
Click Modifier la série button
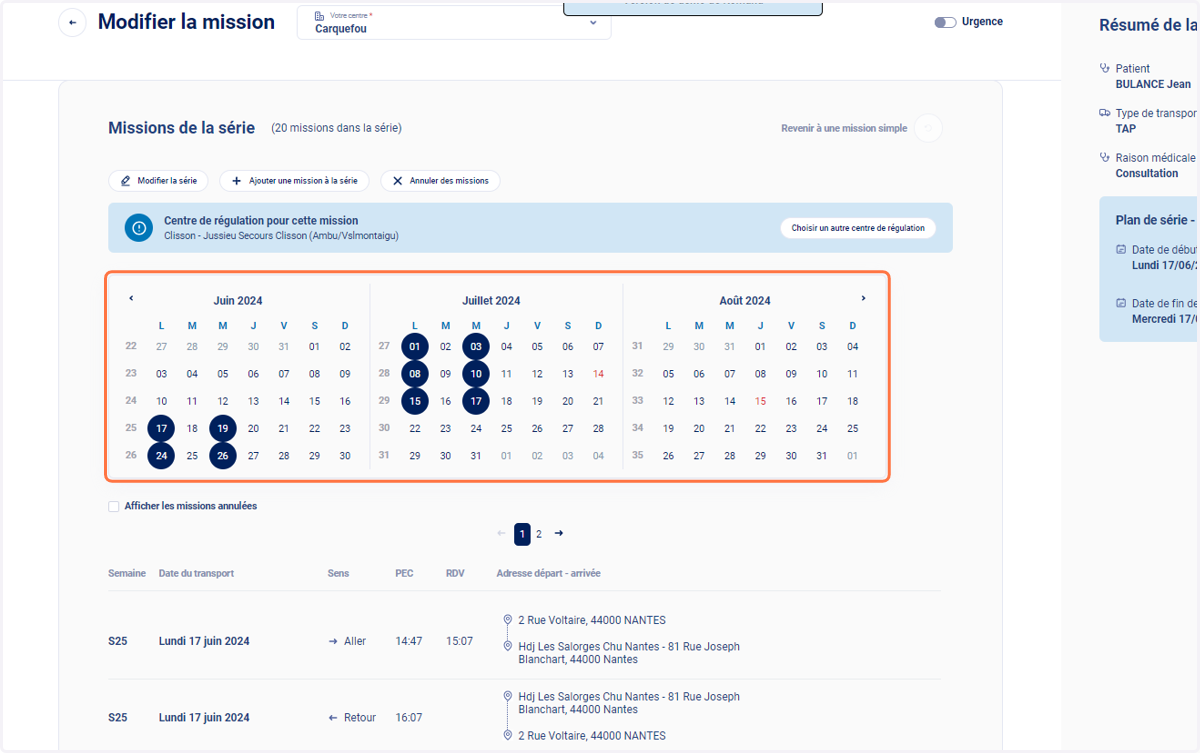[158, 181]
